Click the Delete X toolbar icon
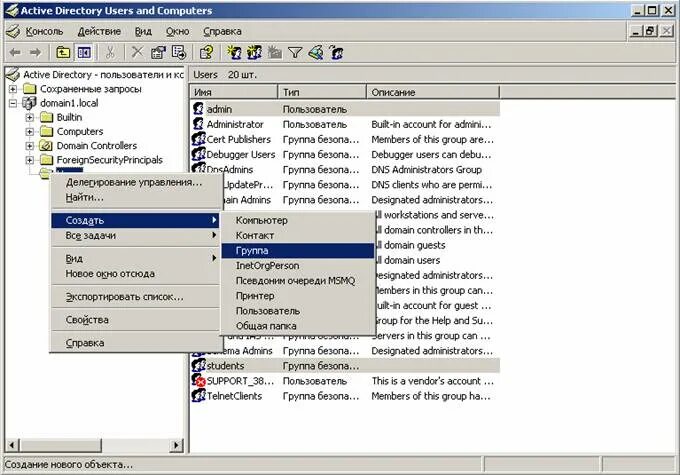Screen dimensions: 680x475 (x=137, y=53)
